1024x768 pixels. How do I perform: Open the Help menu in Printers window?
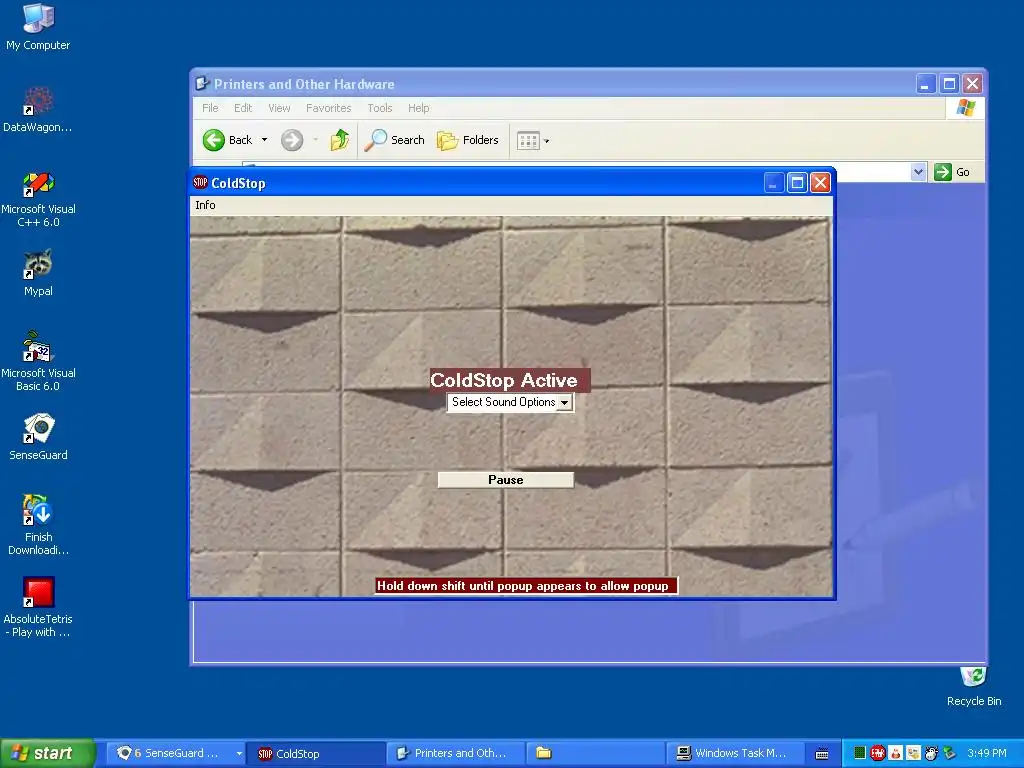coord(419,108)
